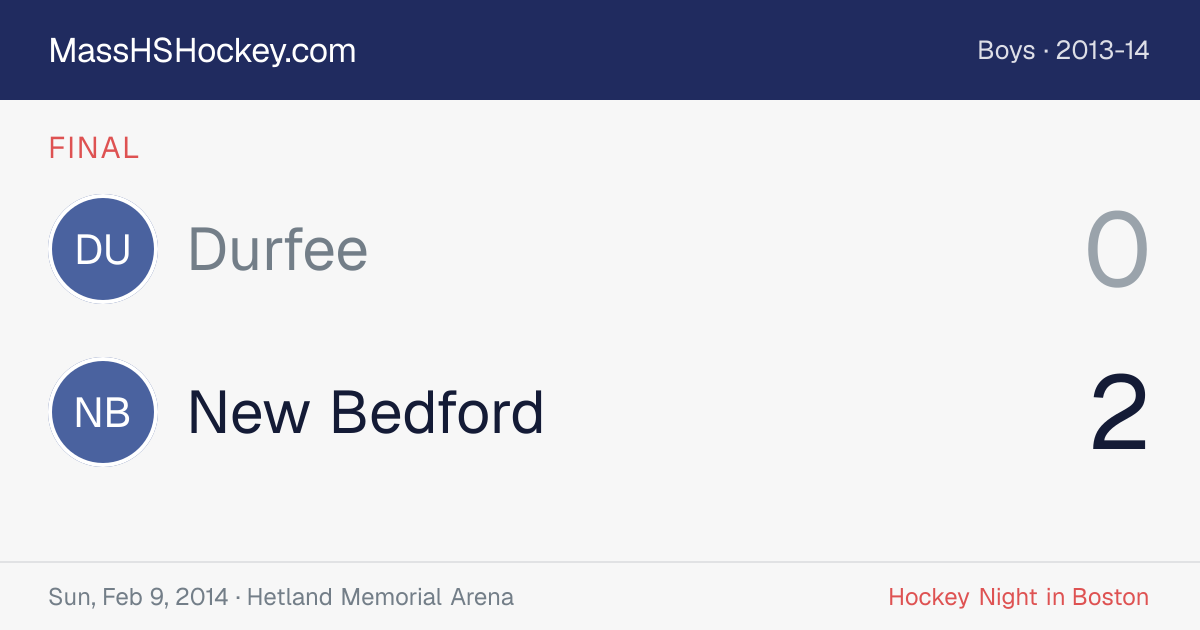Click New Bedford's score of 2
The image size is (1200, 630).
click(x=1120, y=413)
